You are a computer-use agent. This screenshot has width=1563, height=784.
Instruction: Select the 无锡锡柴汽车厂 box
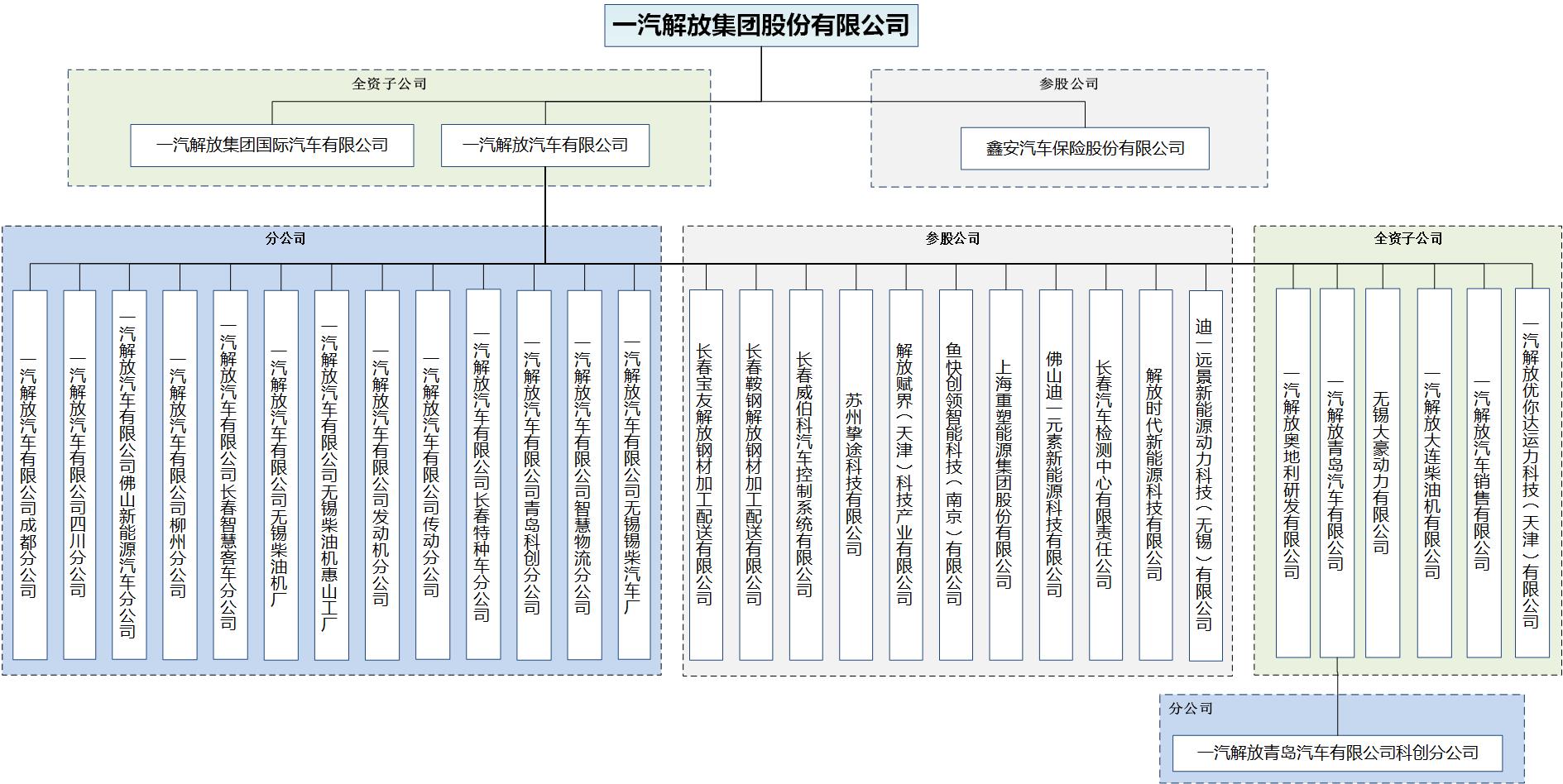click(634, 475)
